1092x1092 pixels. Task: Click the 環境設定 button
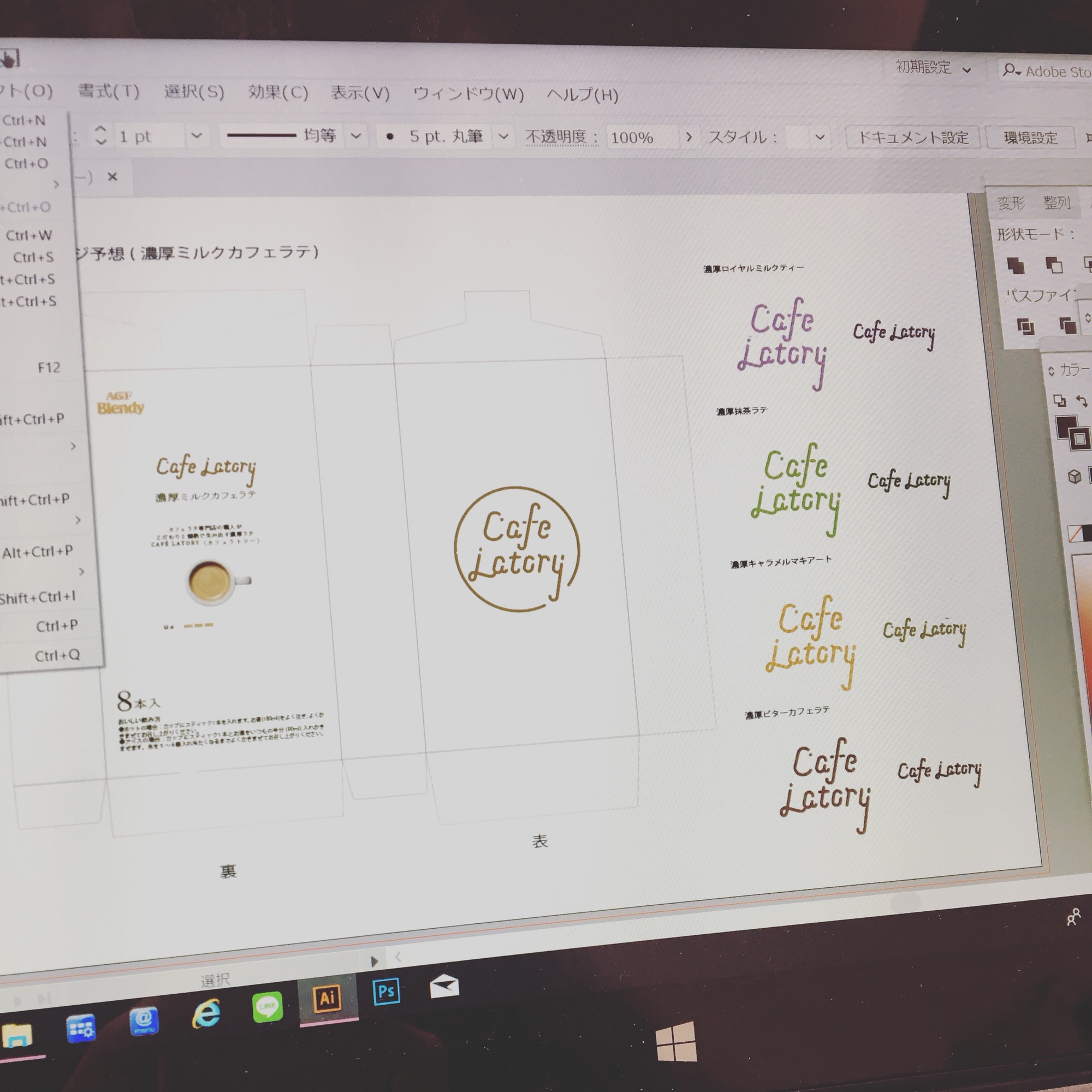[x=1031, y=138]
